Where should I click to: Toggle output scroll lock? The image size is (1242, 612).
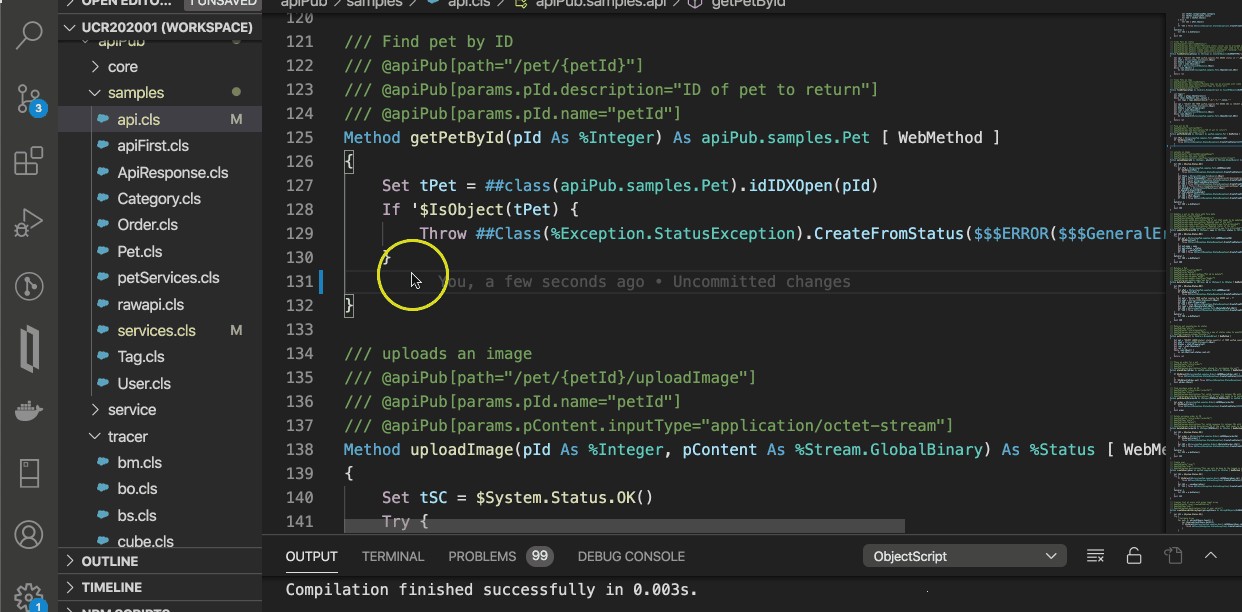point(1133,556)
